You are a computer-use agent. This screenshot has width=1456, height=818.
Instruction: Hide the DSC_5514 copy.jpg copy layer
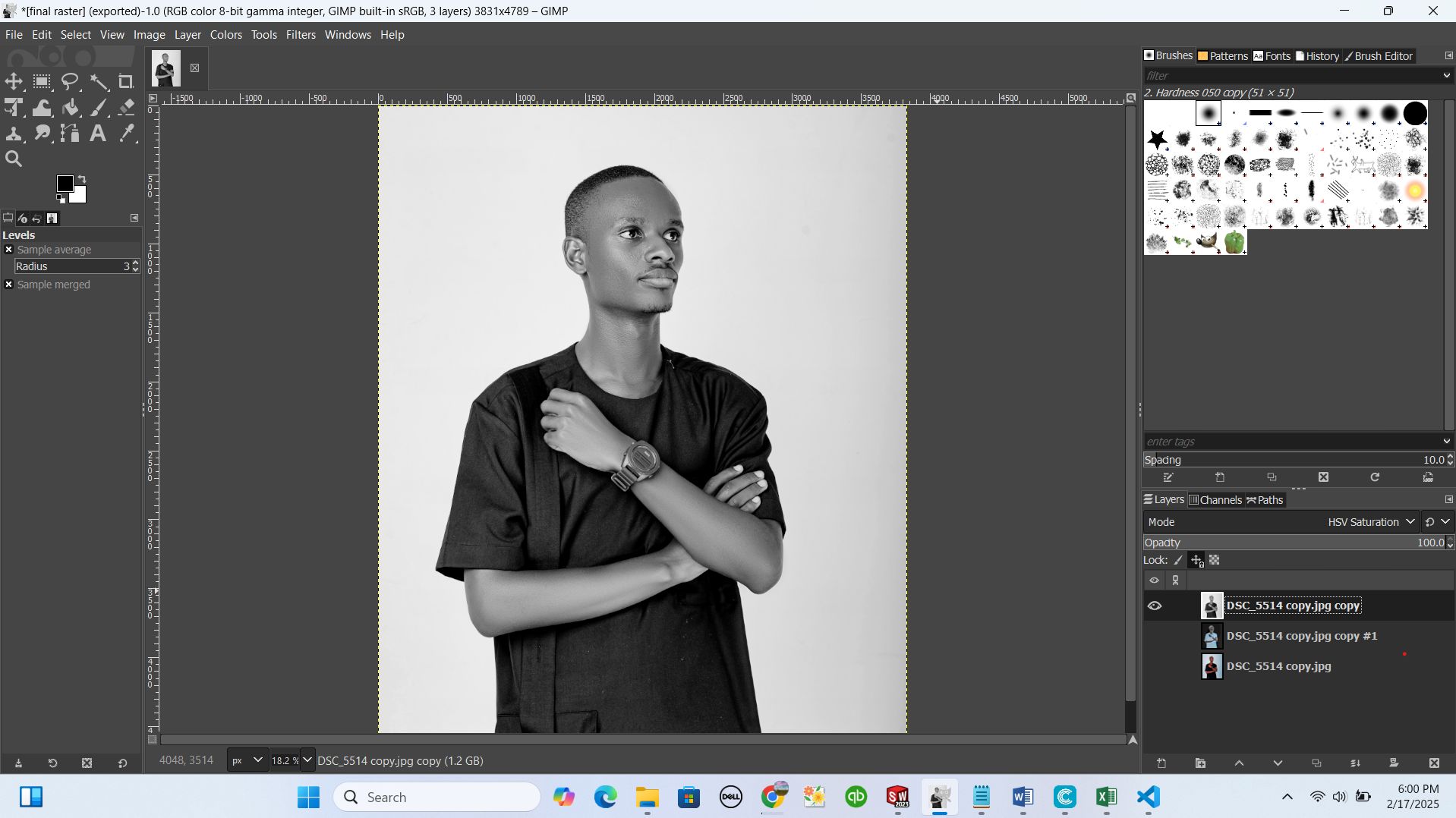tap(1155, 606)
